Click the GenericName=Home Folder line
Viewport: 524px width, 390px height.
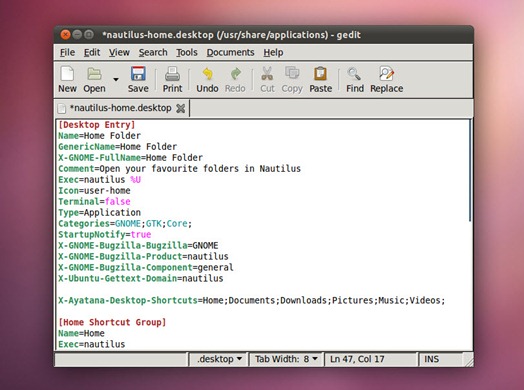tap(118, 147)
